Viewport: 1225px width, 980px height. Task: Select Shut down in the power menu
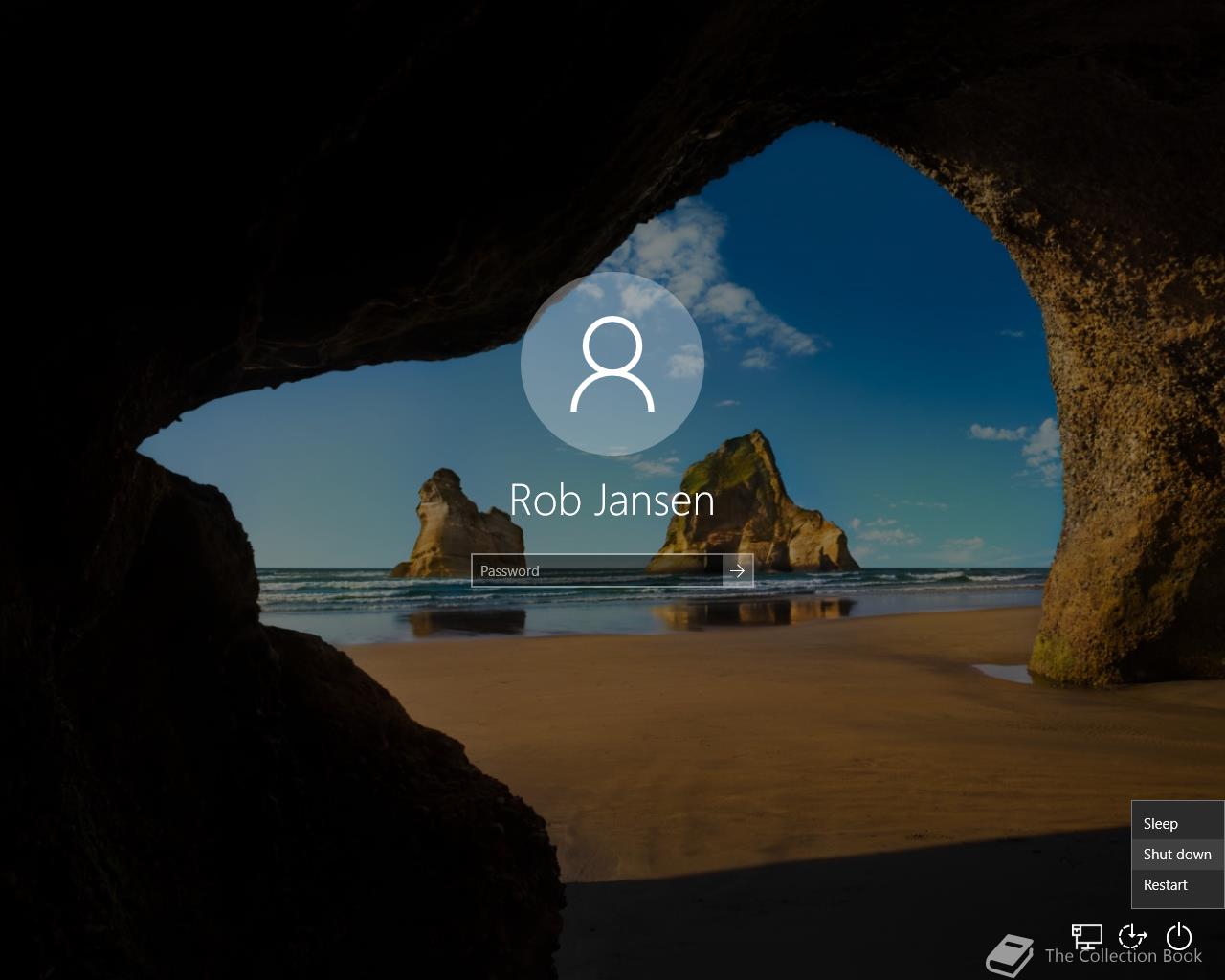tap(1178, 855)
